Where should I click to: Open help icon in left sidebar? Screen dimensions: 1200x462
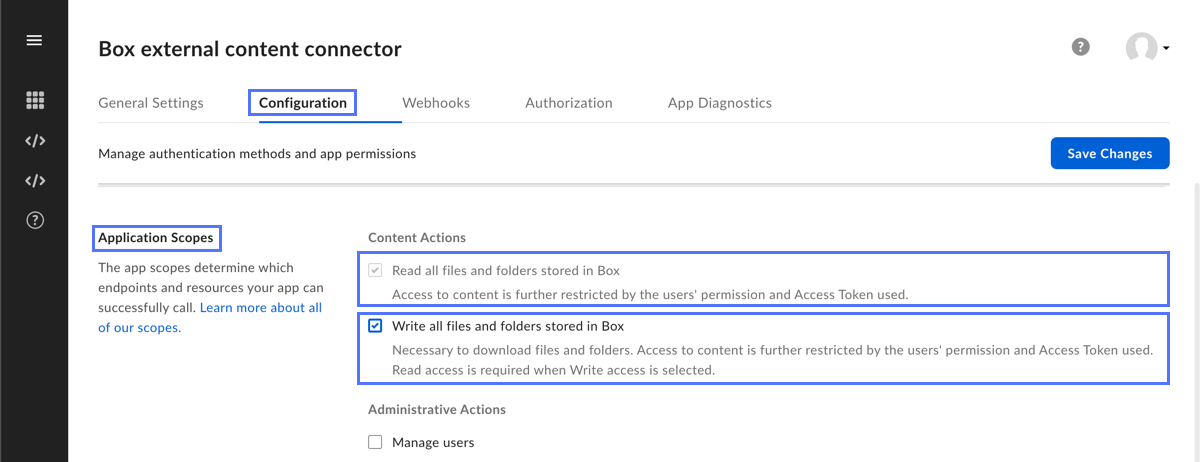pyautogui.click(x=35, y=221)
